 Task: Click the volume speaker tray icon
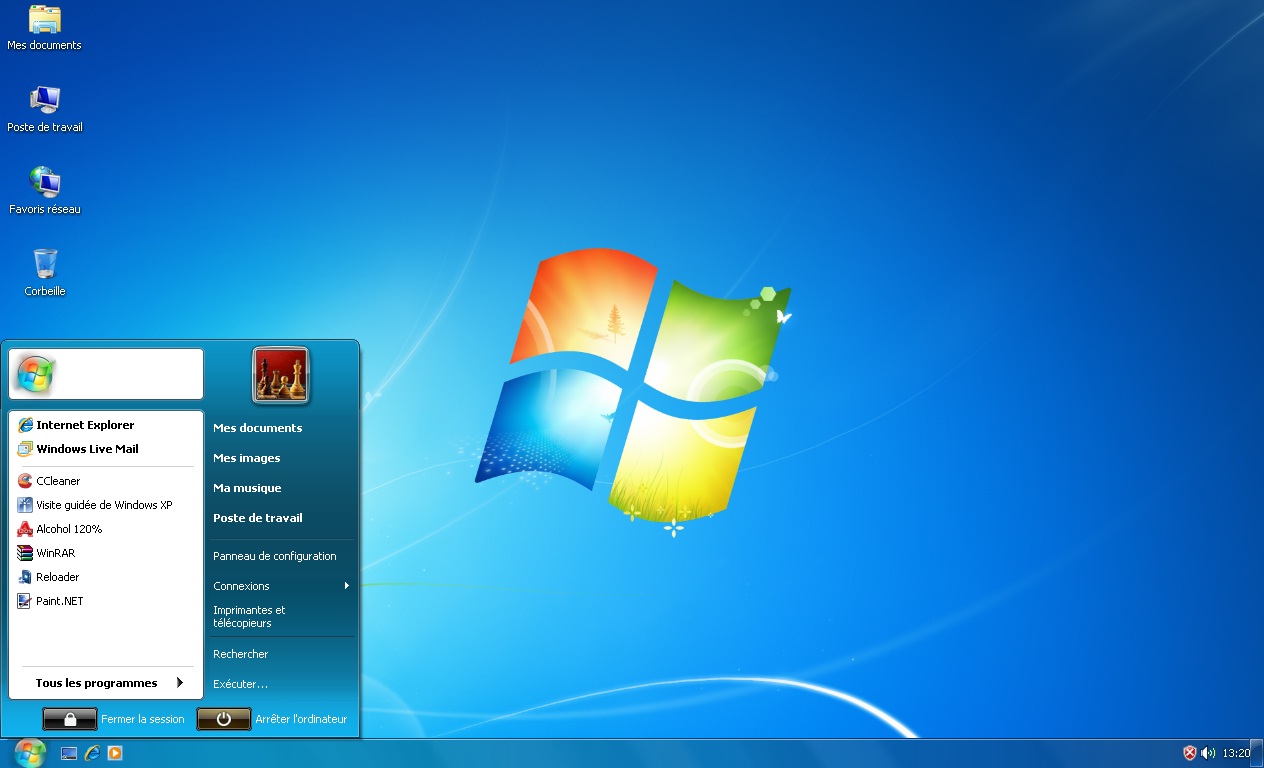tap(1208, 753)
